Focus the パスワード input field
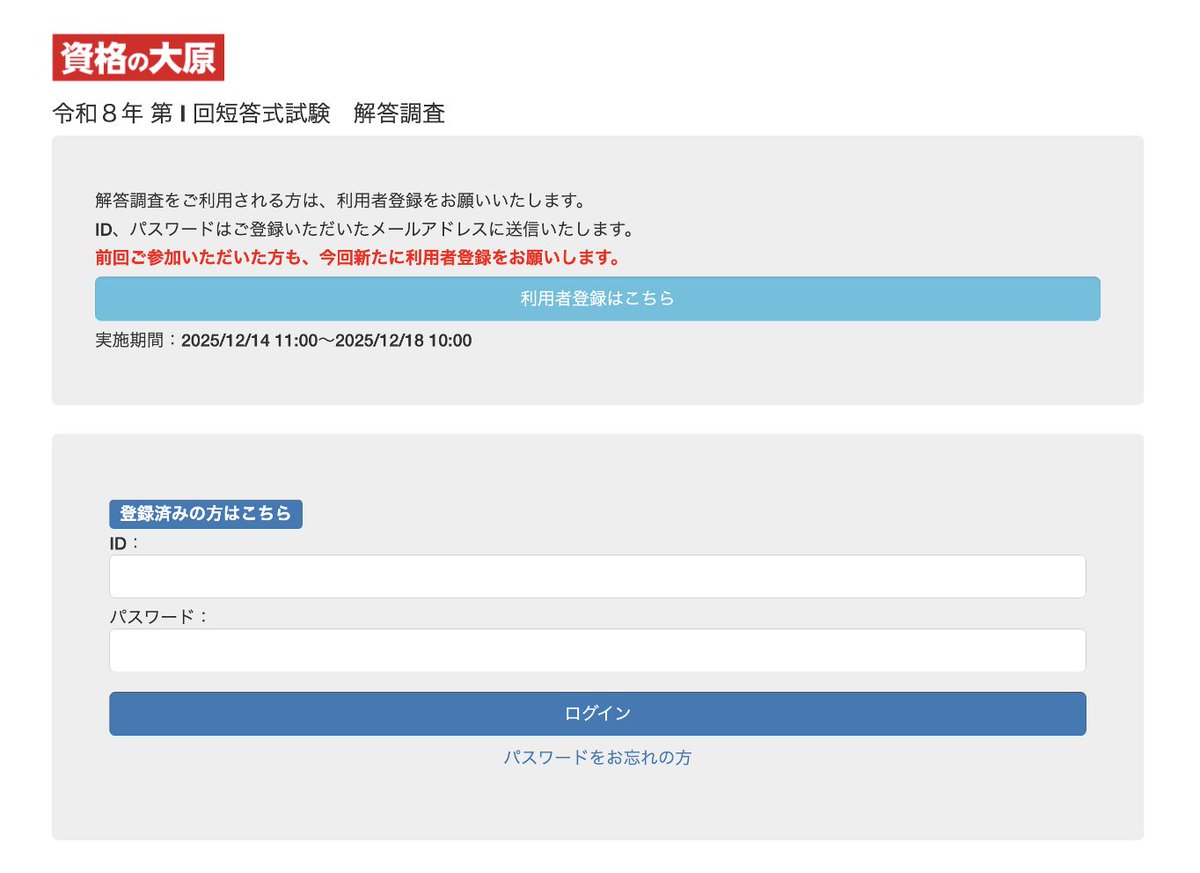Image resolution: width=1200 pixels, height=873 pixels. coord(597,651)
